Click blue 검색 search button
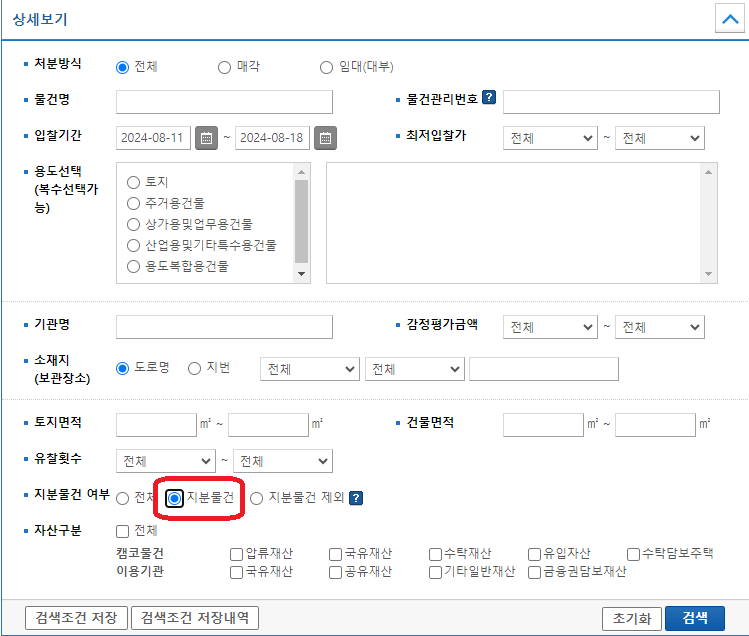 coord(695,618)
